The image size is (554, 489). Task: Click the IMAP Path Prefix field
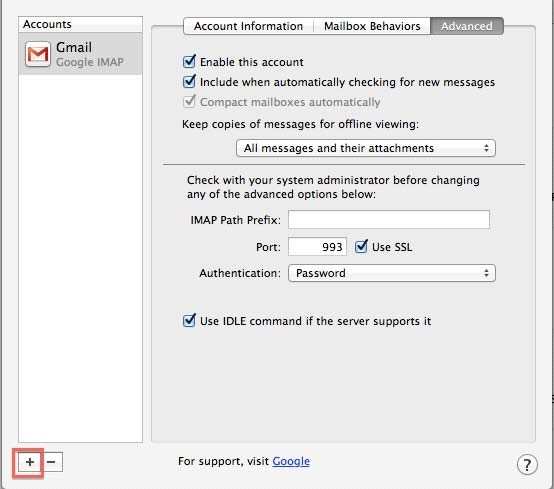pyautogui.click(x=389, y=220)
